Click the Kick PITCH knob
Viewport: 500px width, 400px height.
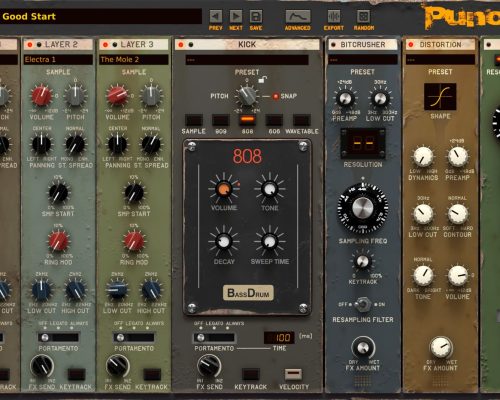point(247,96)
